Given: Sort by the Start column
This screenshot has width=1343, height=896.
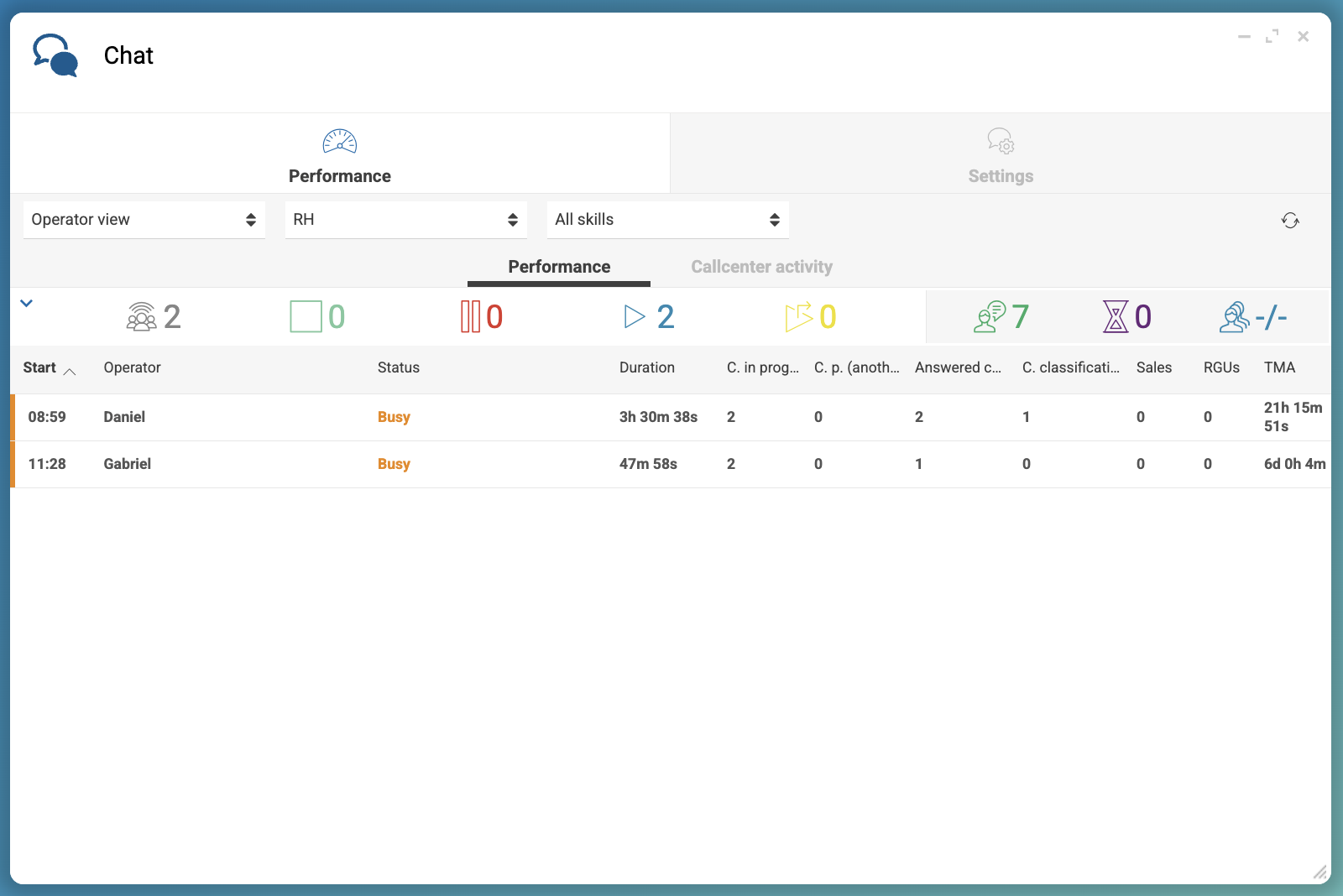Looking at the screenshot, I should (x=39, y=367).
